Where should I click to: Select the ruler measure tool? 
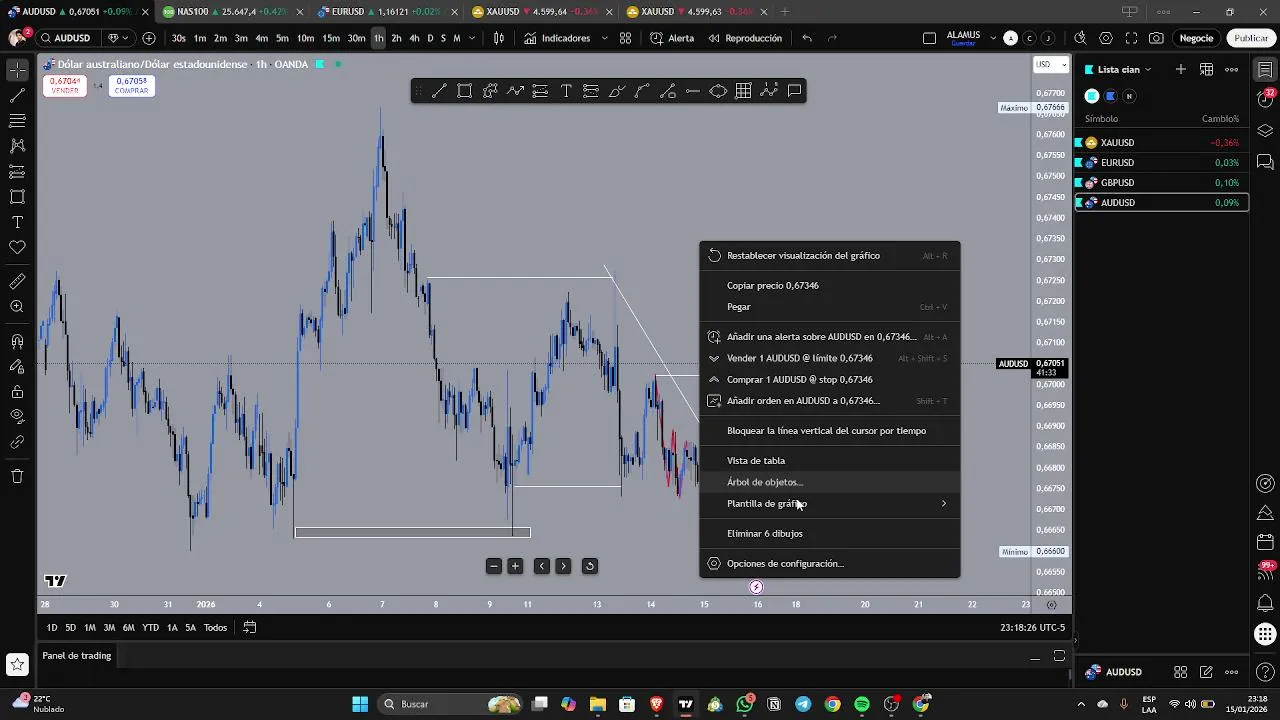click(17, 282)
